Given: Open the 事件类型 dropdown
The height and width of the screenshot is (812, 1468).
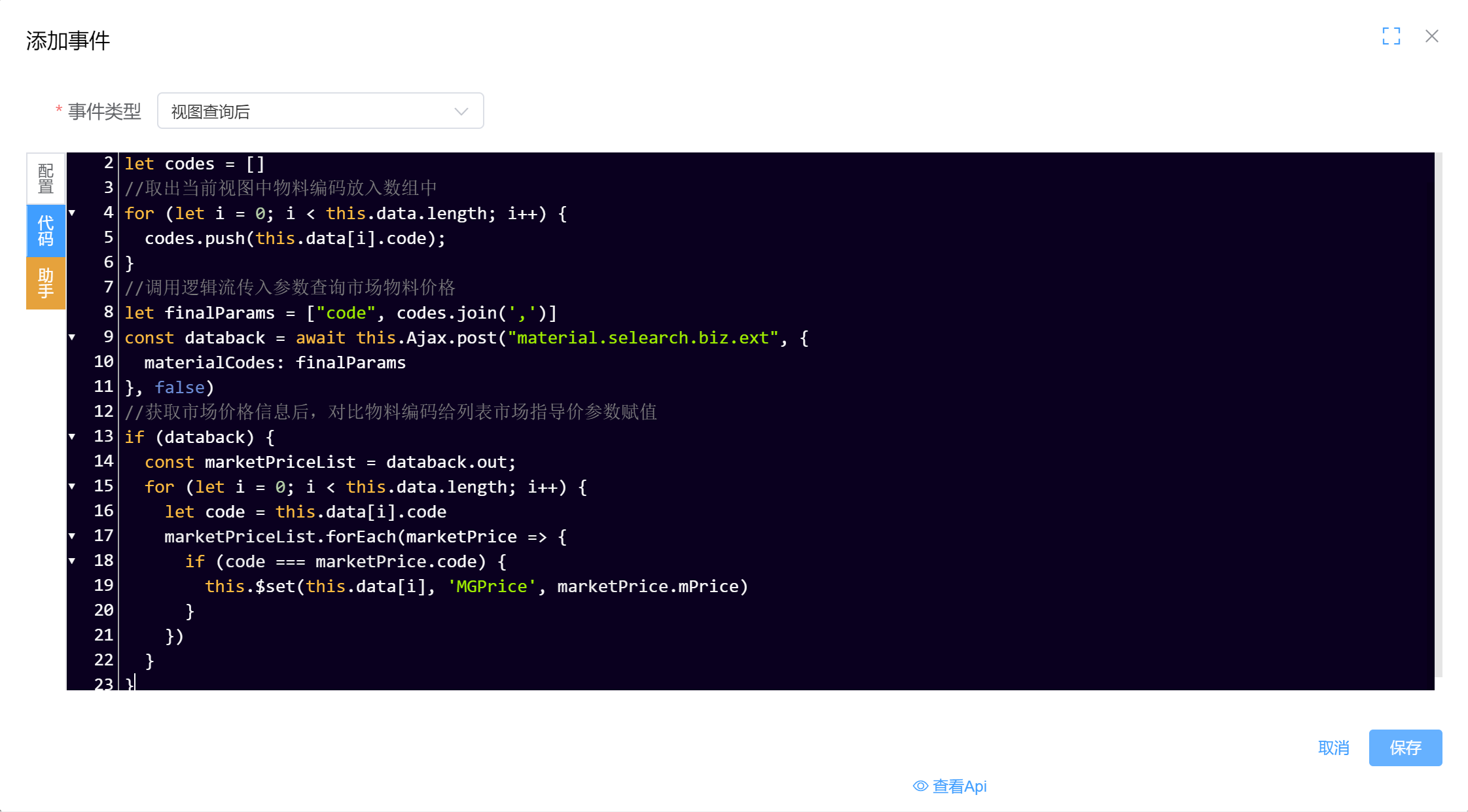Looking at the screenshot, I should coord(320,111).
